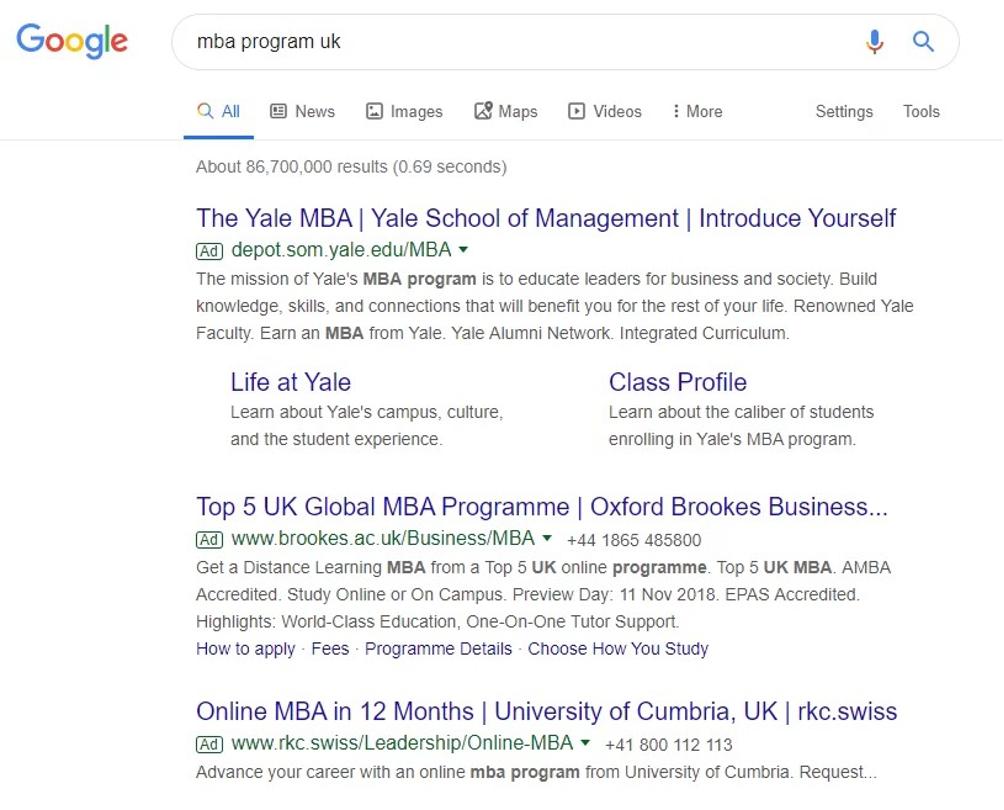Switch to the Videos tab
Image resolution: width=1004 pixels, height=810 pixels.
coord(605,112)
